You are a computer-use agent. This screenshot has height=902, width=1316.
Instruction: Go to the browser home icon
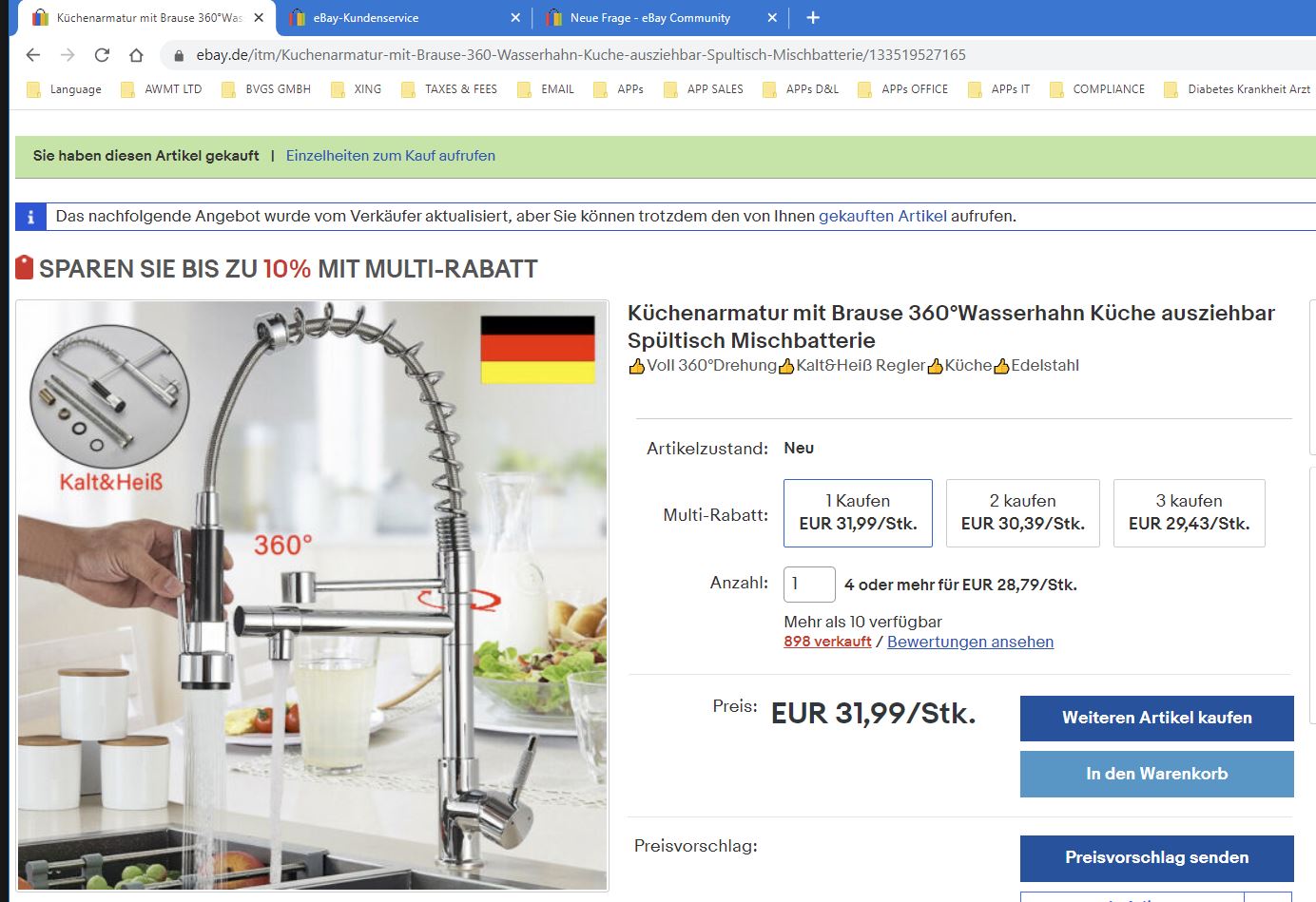[x=136, y=55]
